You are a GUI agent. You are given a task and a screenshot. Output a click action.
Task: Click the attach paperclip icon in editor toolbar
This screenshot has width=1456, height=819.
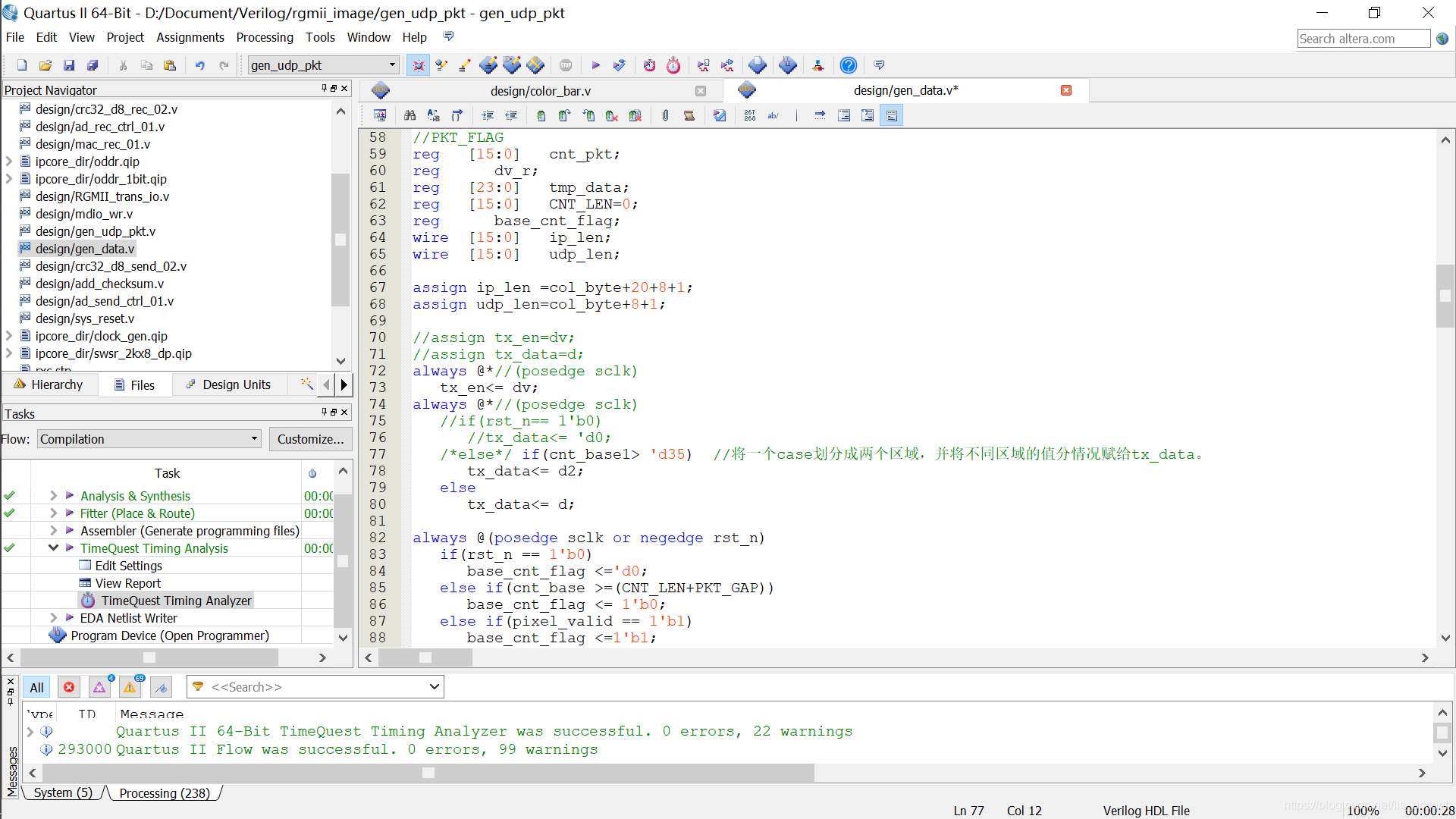(x=665, y=115)
